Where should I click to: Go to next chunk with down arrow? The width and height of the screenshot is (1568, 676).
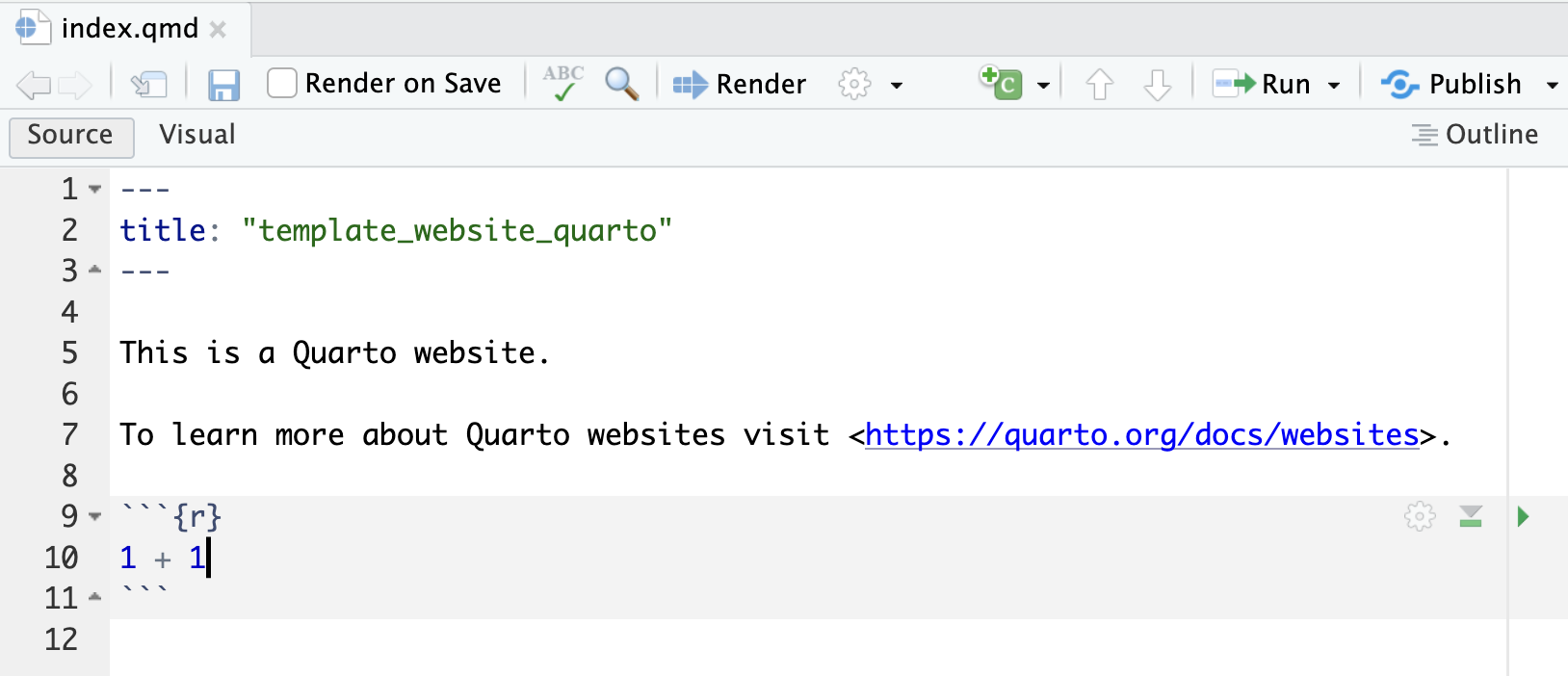(x=1157, y=85)
